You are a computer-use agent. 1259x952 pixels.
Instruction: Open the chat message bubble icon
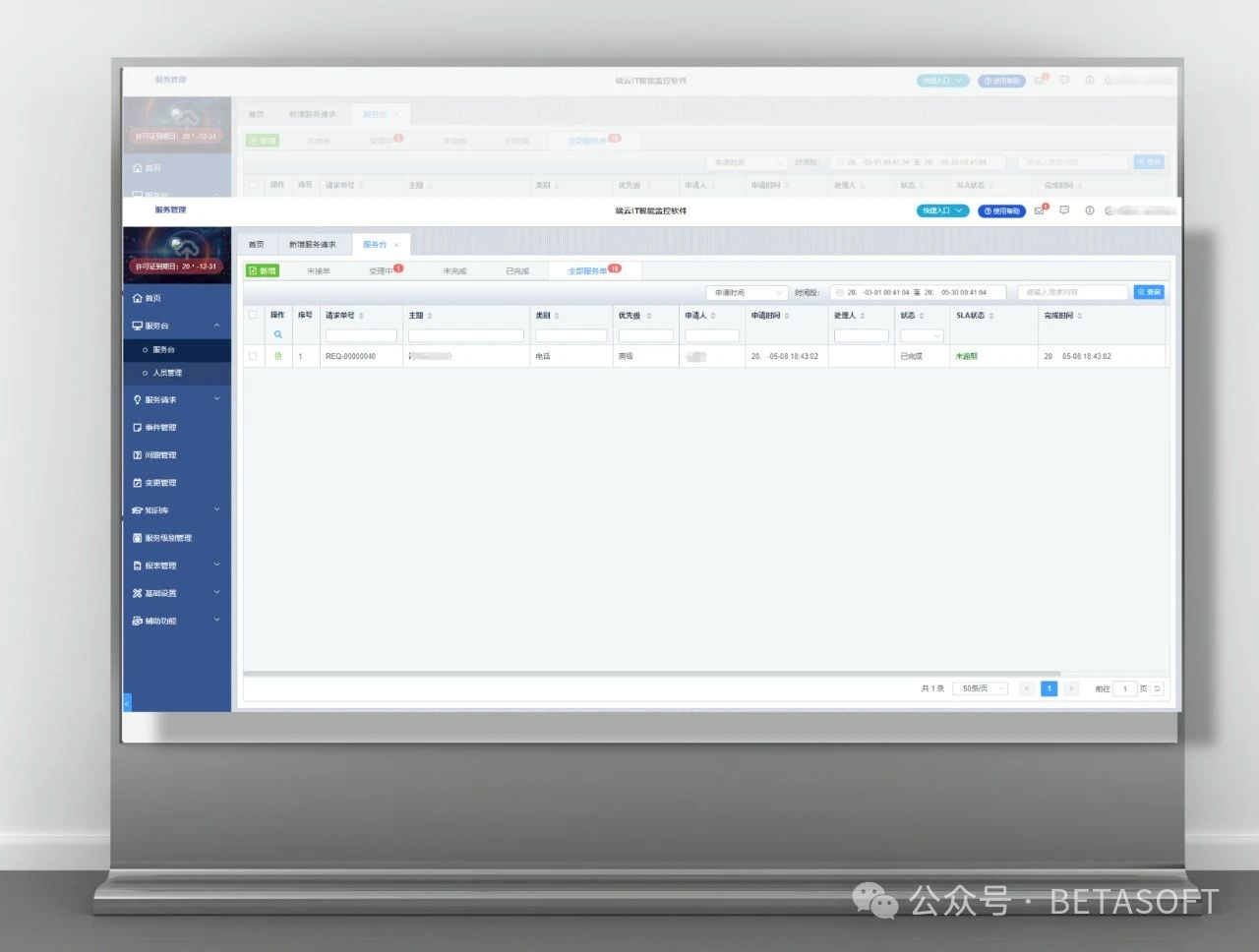(x=1064, y=210)
